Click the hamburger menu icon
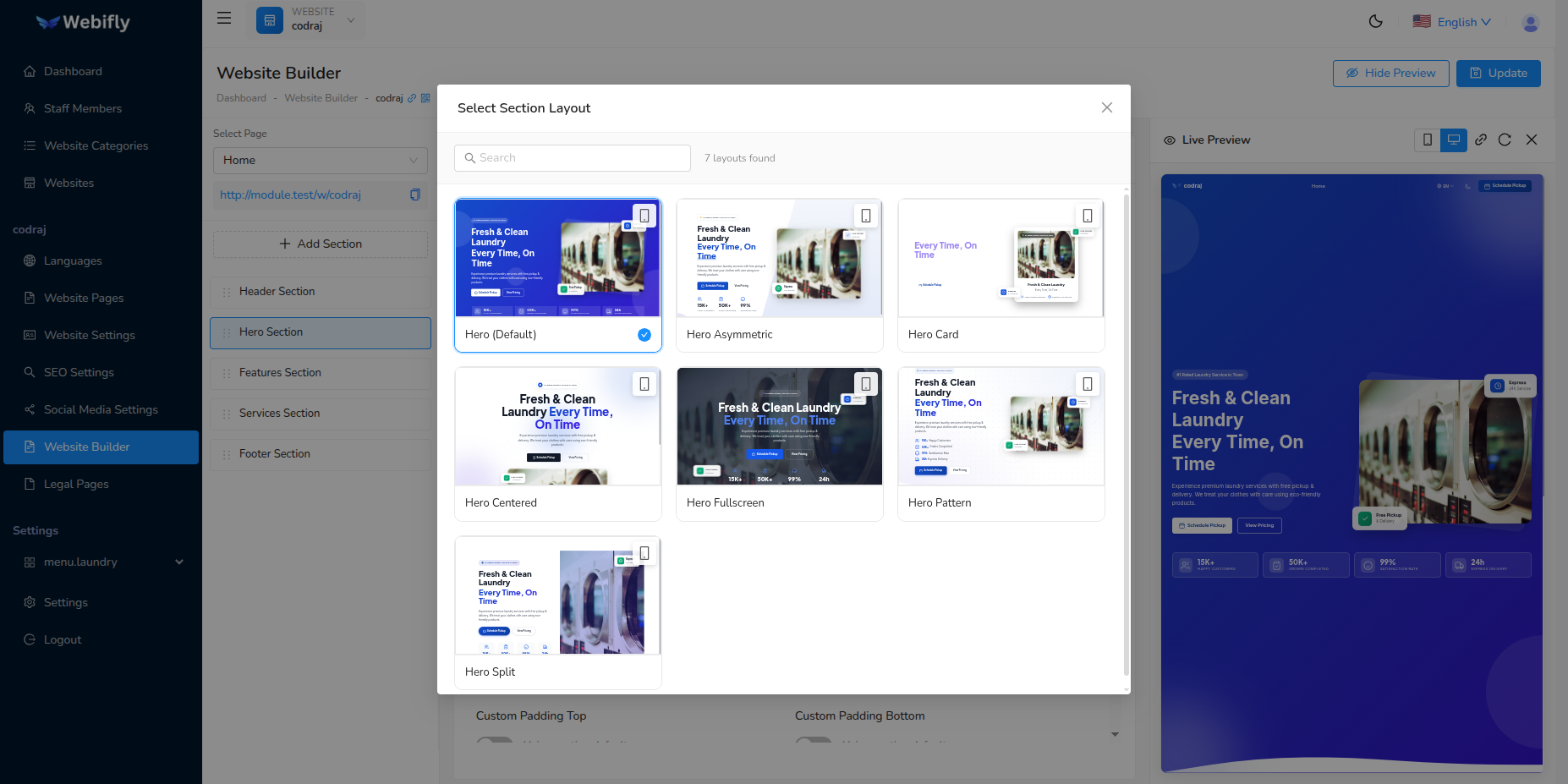 [224, 19]
